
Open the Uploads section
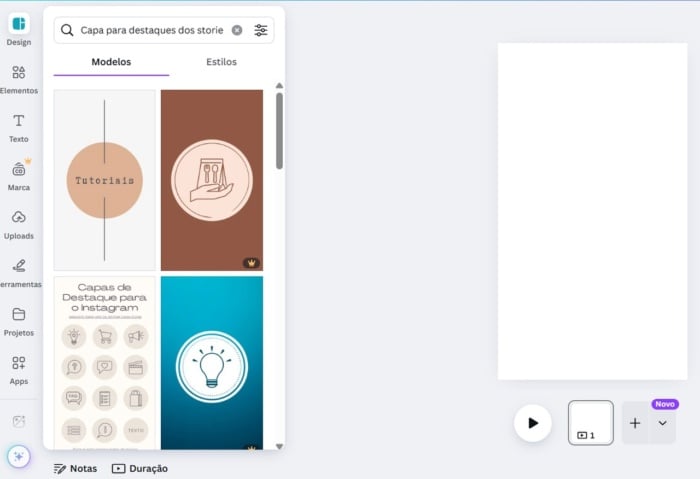point(19,225)
